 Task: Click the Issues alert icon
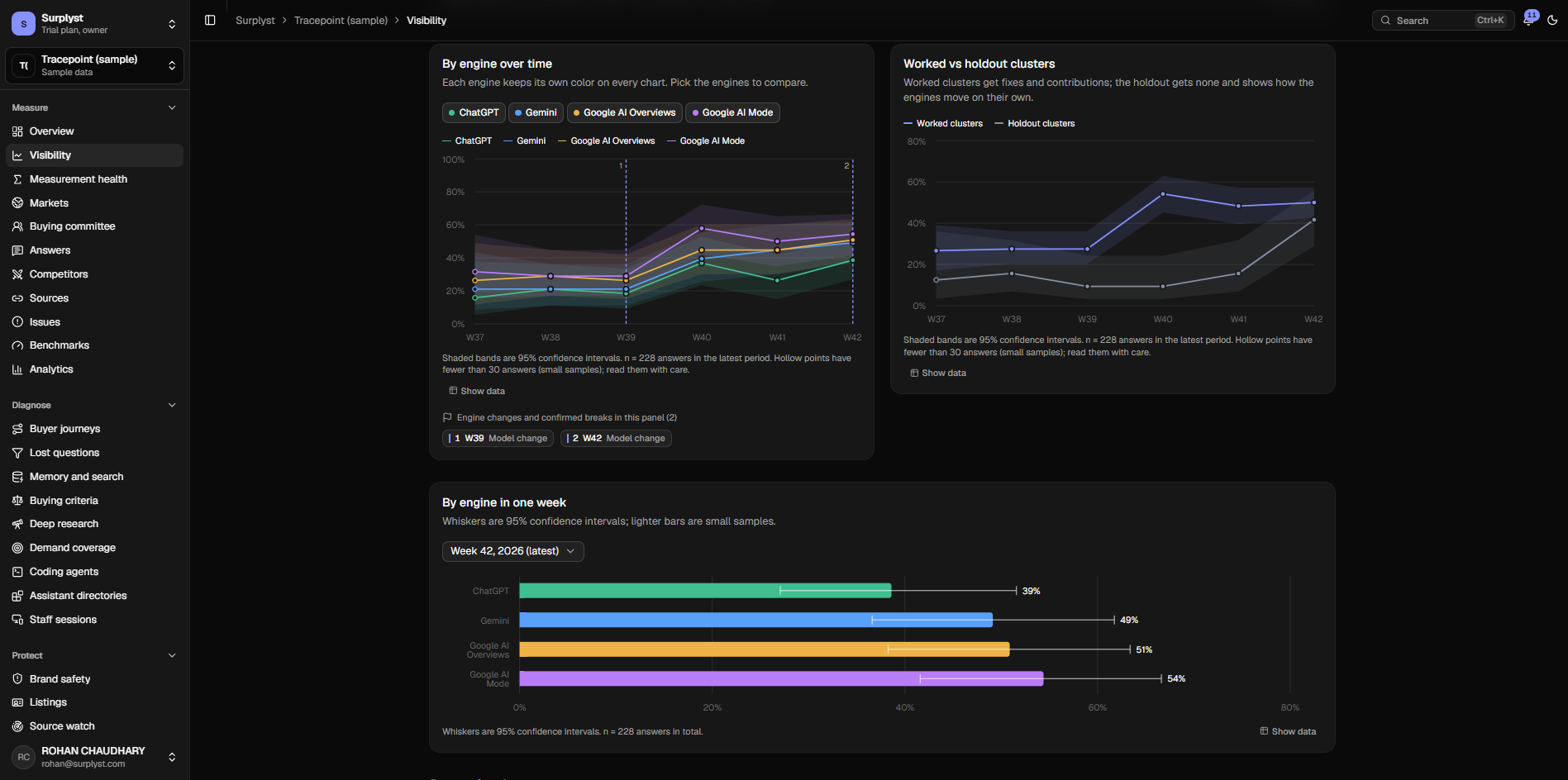pos(17,322)
